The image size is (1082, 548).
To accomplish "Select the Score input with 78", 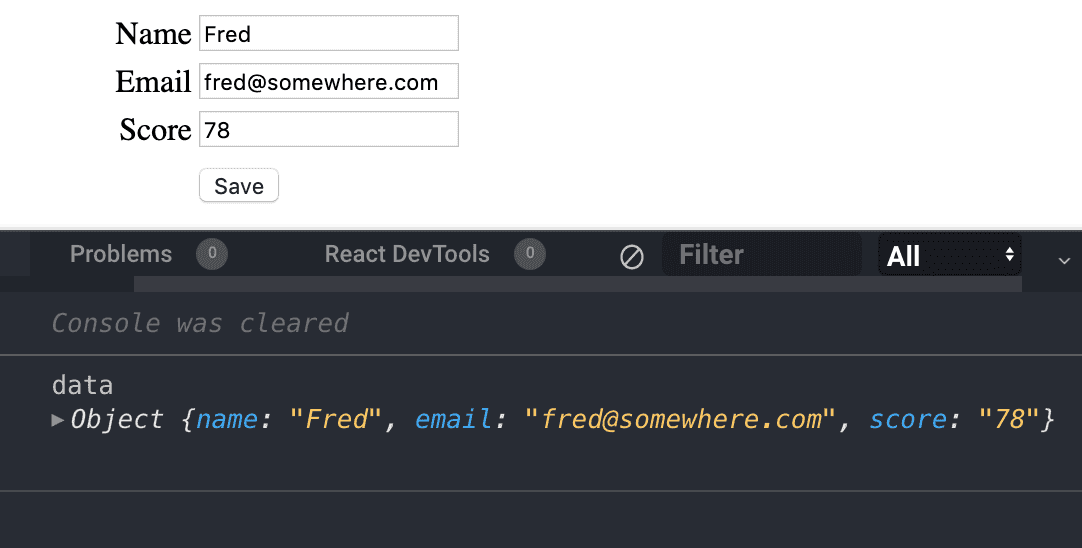I will coord(328,129).
